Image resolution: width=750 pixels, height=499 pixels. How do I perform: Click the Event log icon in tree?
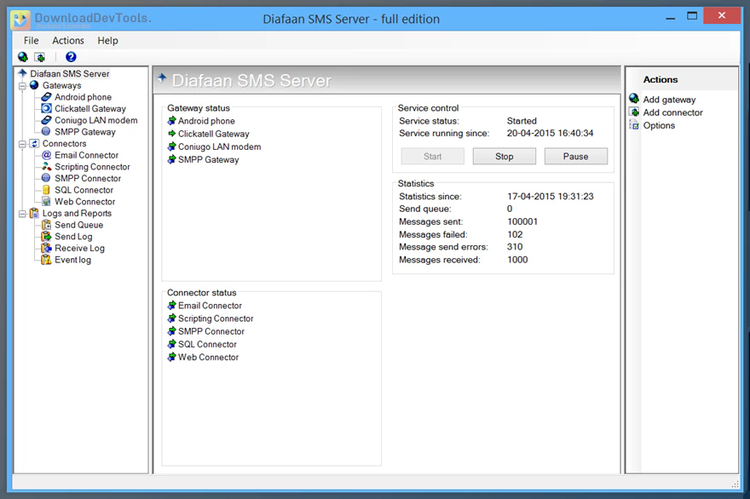46,260
